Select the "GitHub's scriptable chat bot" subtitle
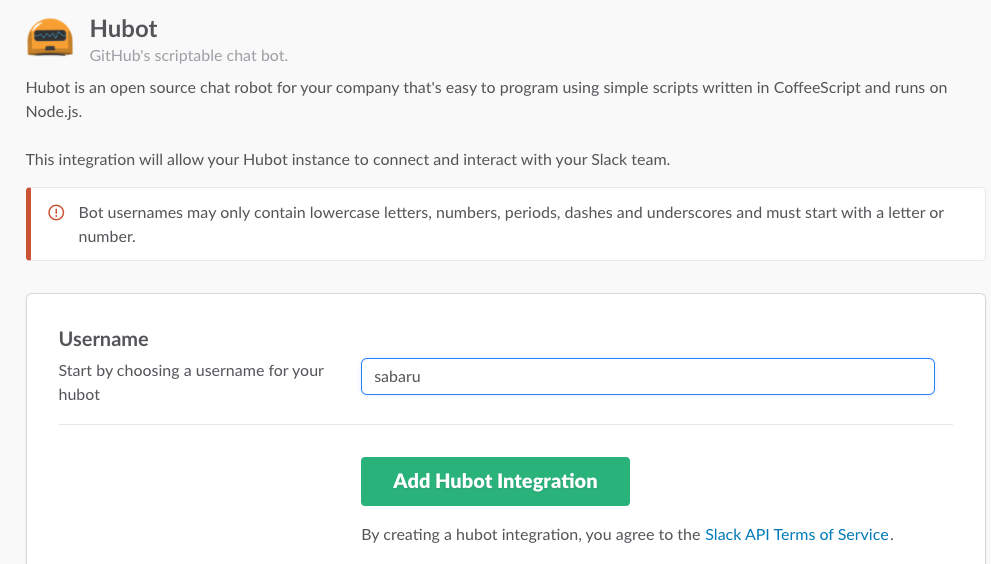The height and width of the screenshot is (564, 991). coord(188,56)
